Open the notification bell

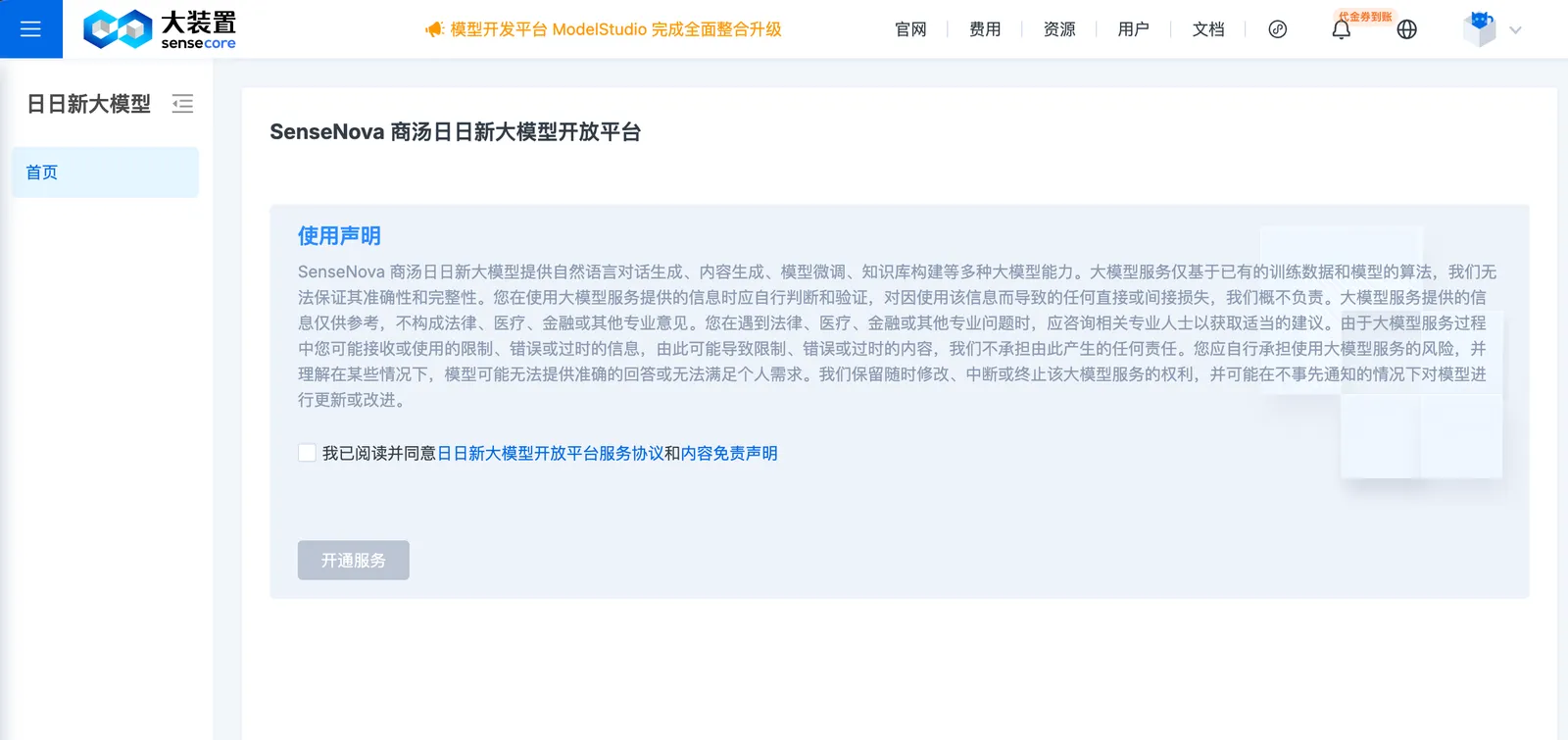[1341, 30]
